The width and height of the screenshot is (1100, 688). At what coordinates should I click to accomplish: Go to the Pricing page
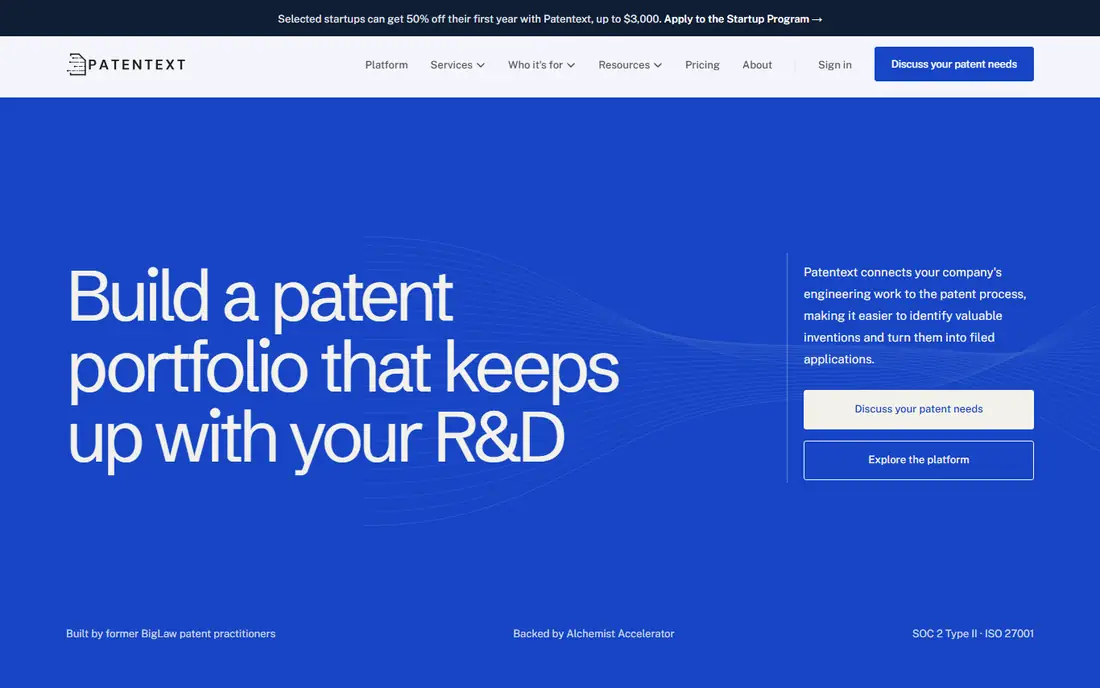(x=702, y=65)
